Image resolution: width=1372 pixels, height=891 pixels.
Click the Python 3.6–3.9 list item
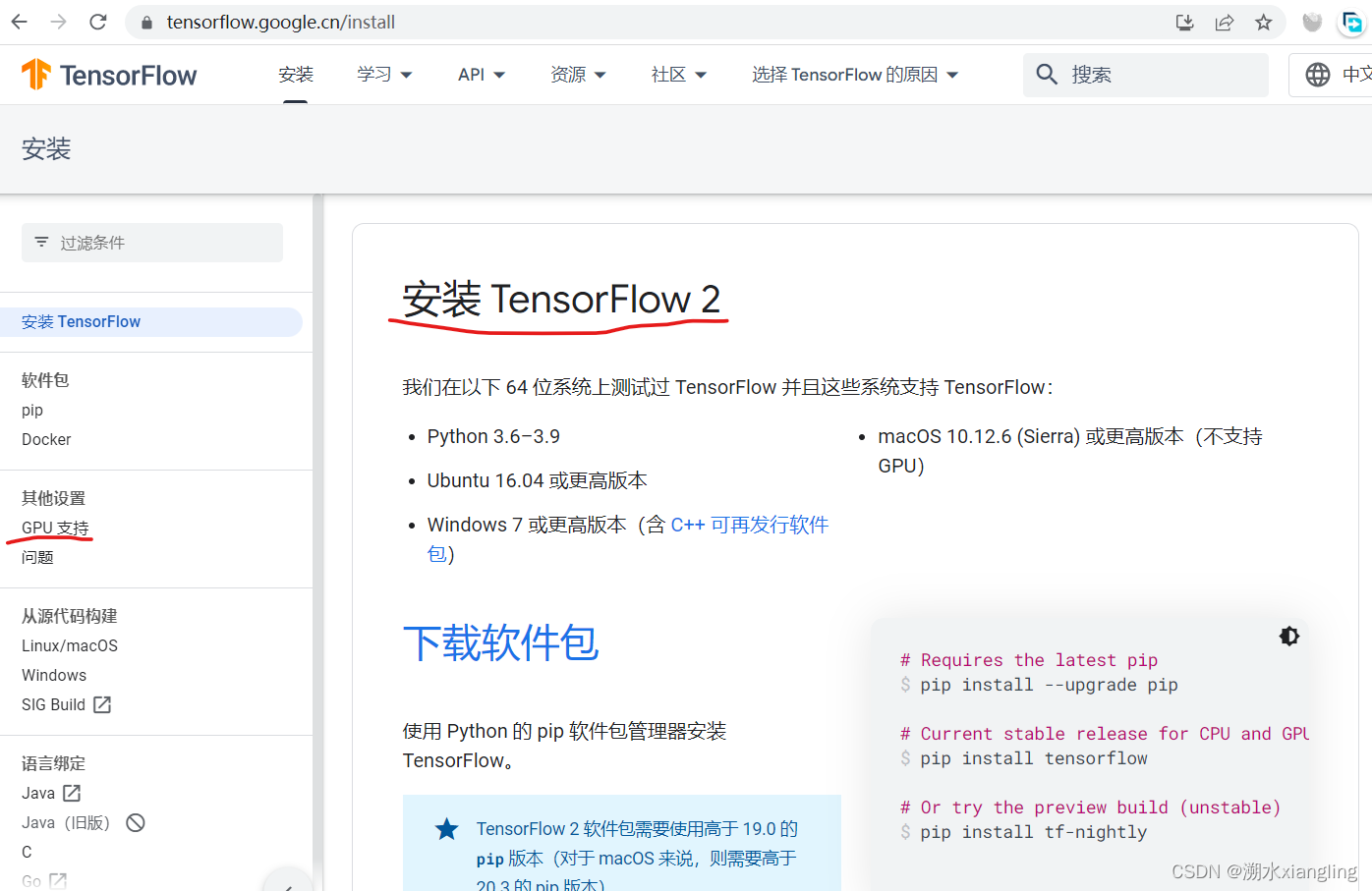click(493, 436)
